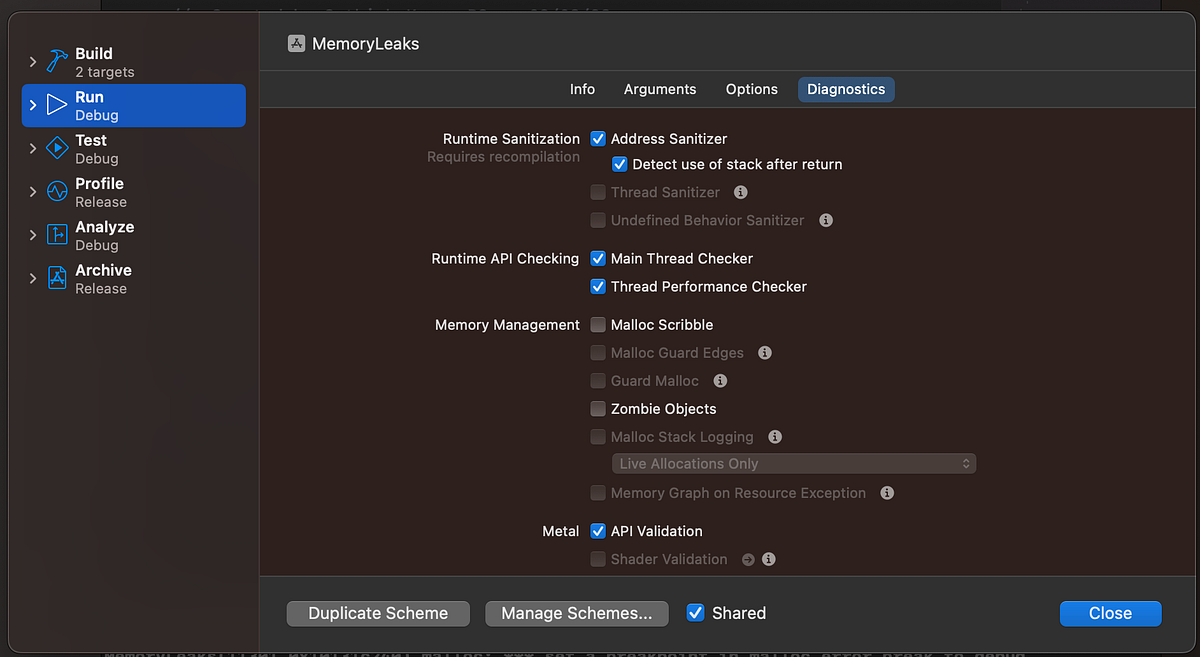This screenshot has height=657, width=1200.
Task: Expand the Build scheme disclosure triangle
Action: pyautogui.click(x=32, y=61)
